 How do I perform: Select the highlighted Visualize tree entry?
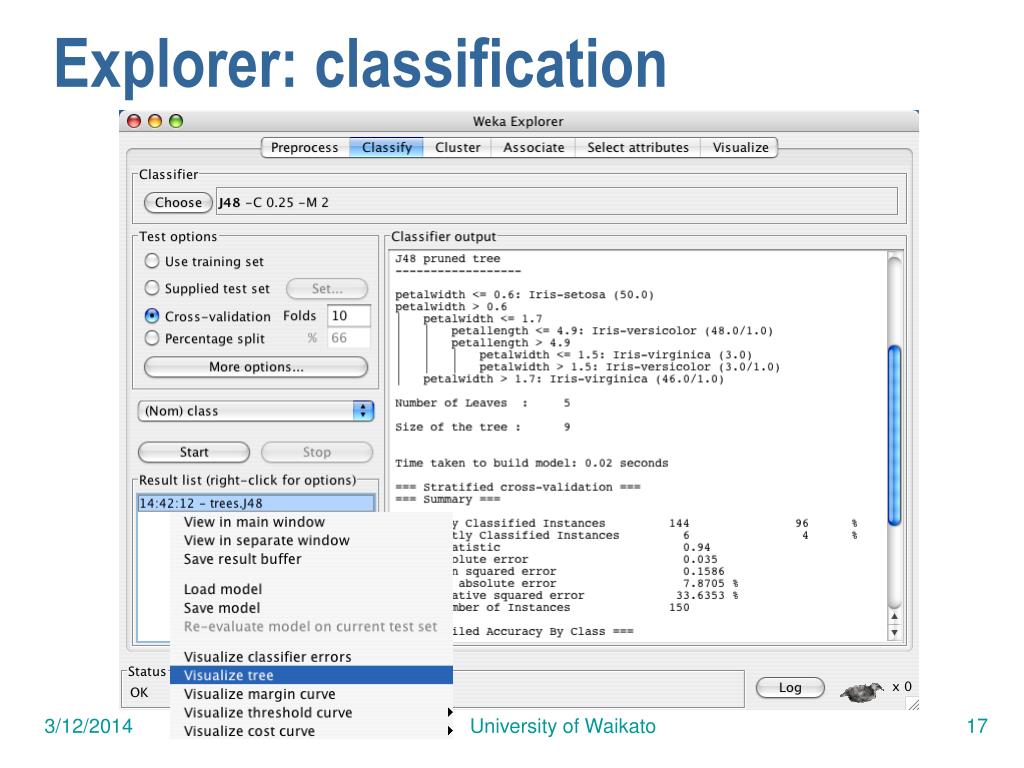pos(311,675)
